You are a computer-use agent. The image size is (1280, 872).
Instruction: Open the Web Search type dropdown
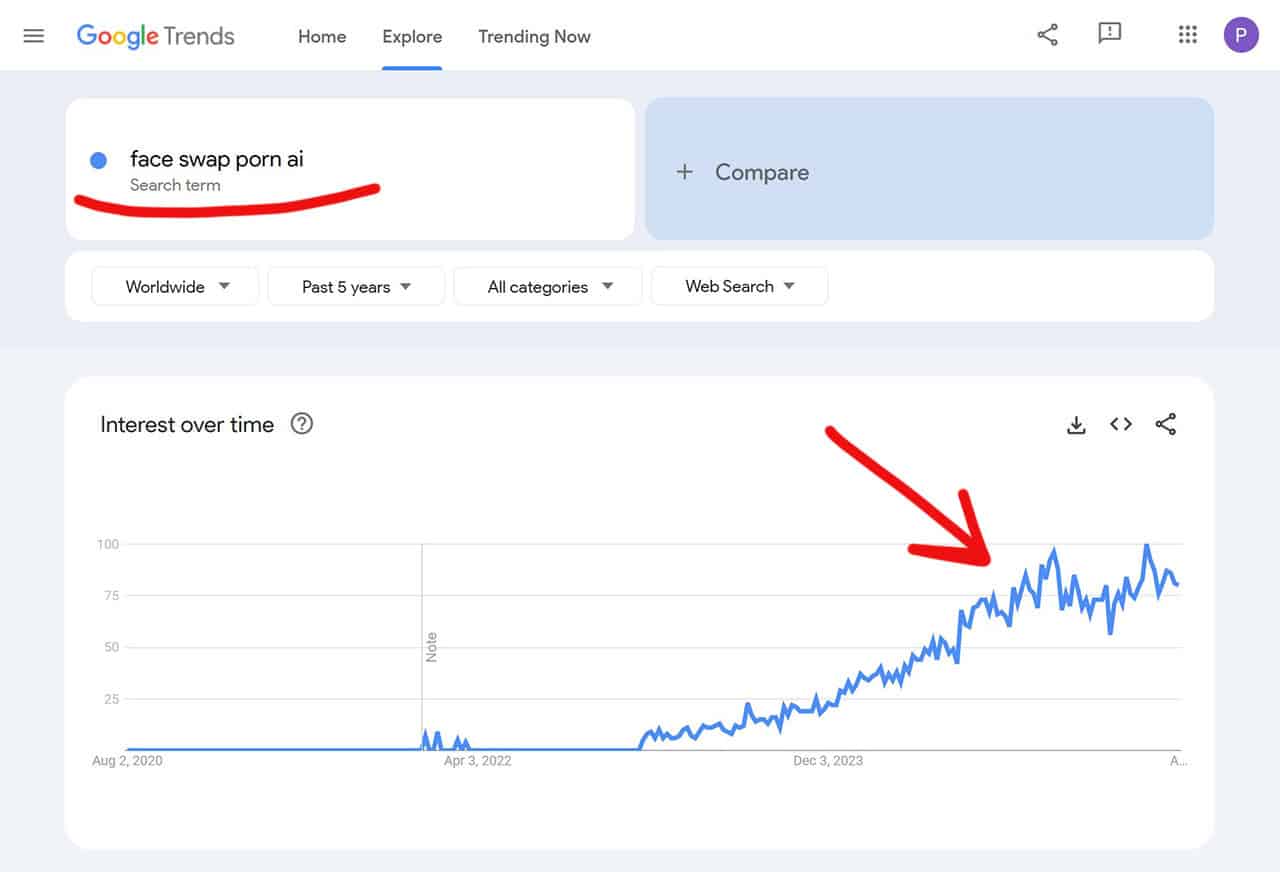(x=739, y=287)
